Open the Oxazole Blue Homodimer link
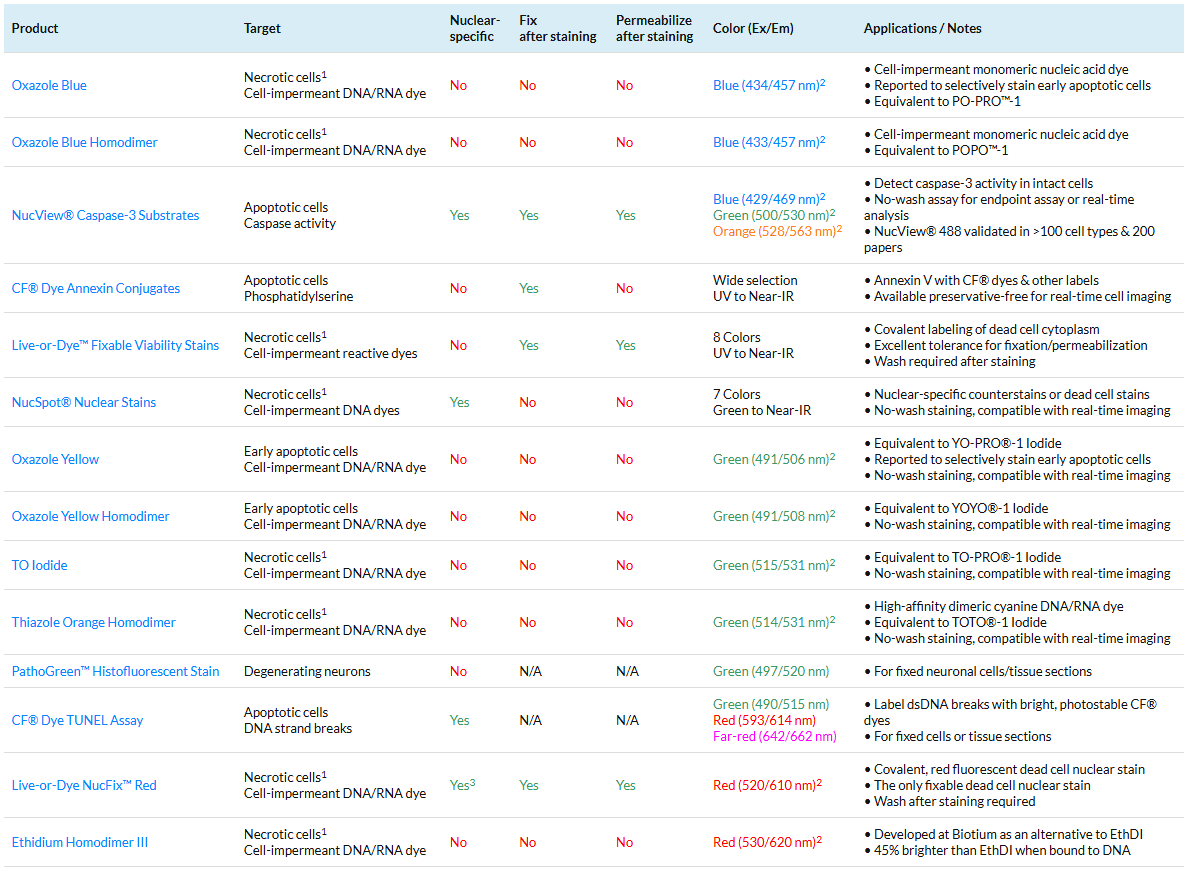The image size is (1187, 870). [x=85, y=142]
